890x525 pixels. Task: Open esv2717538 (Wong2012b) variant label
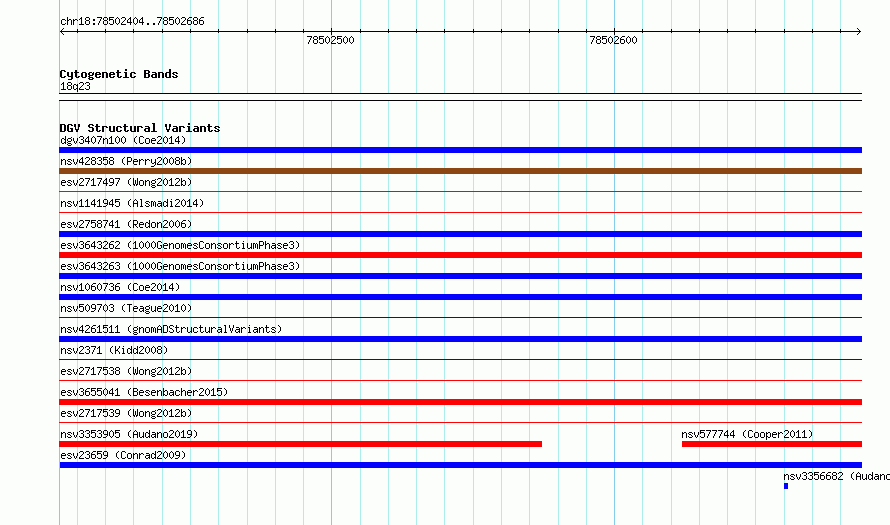click(x=126, y=371)
